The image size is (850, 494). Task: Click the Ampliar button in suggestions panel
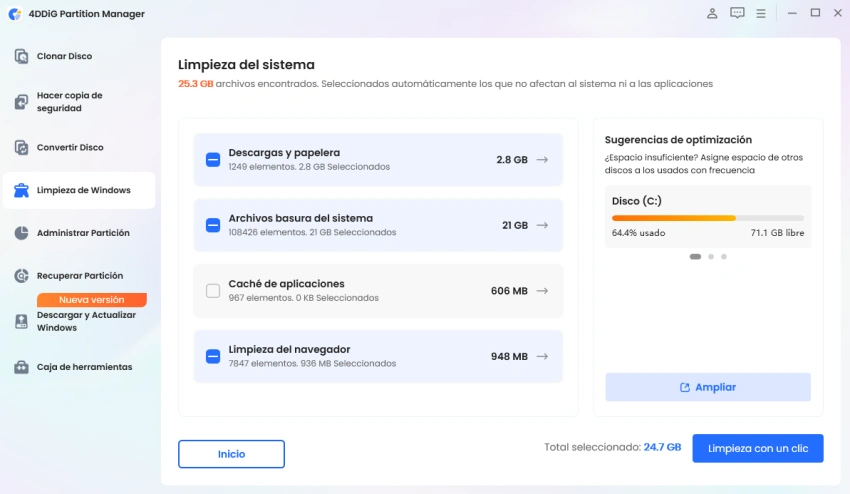coord(707,387)
